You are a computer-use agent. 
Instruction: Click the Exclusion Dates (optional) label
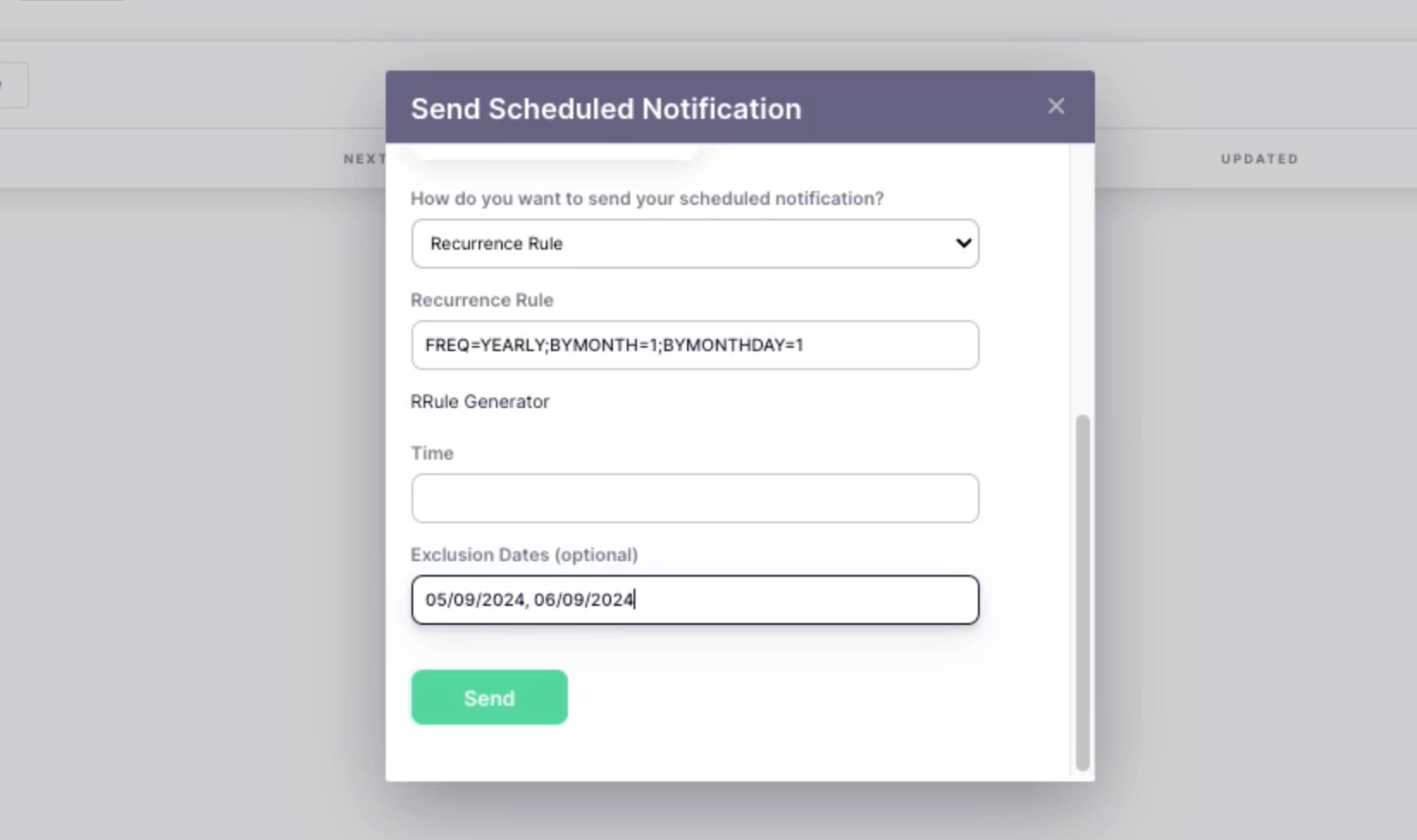point(523,555)
